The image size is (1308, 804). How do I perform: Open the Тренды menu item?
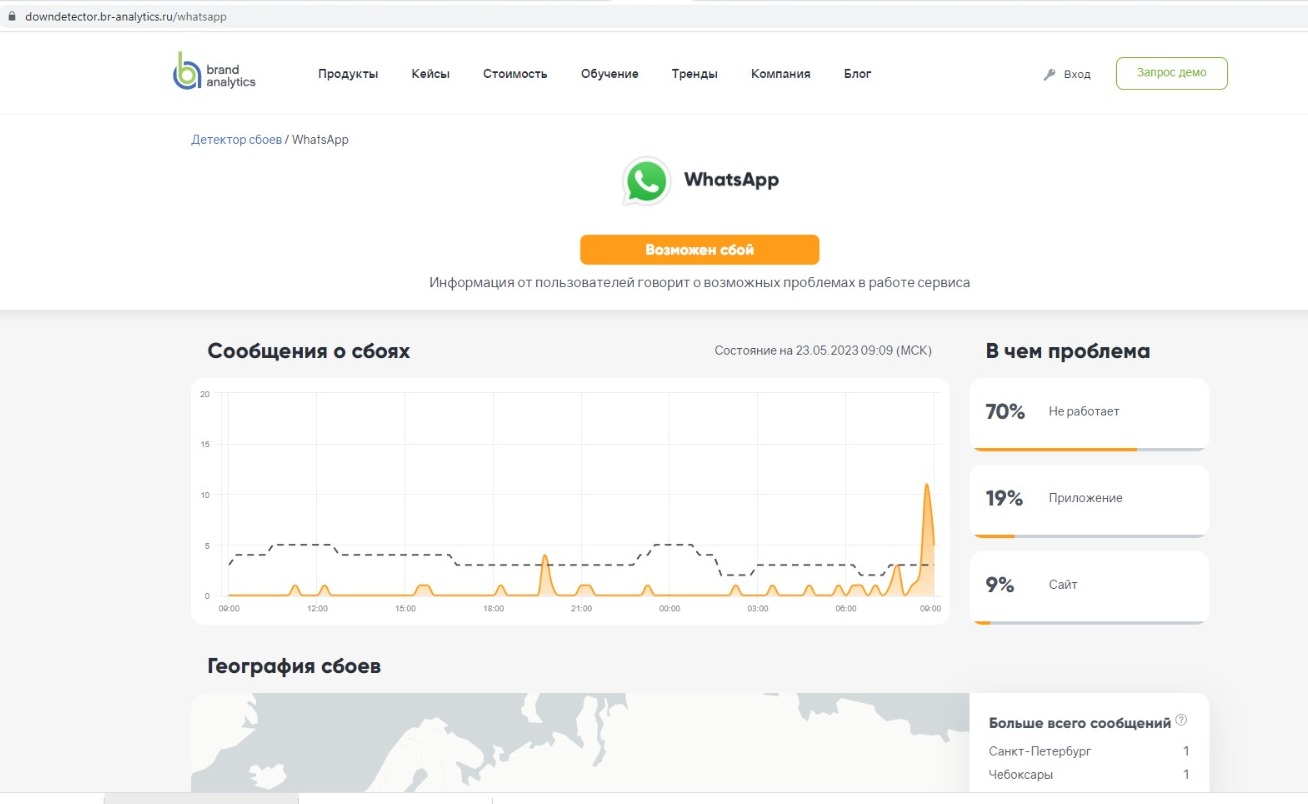[x=694, y=74]
